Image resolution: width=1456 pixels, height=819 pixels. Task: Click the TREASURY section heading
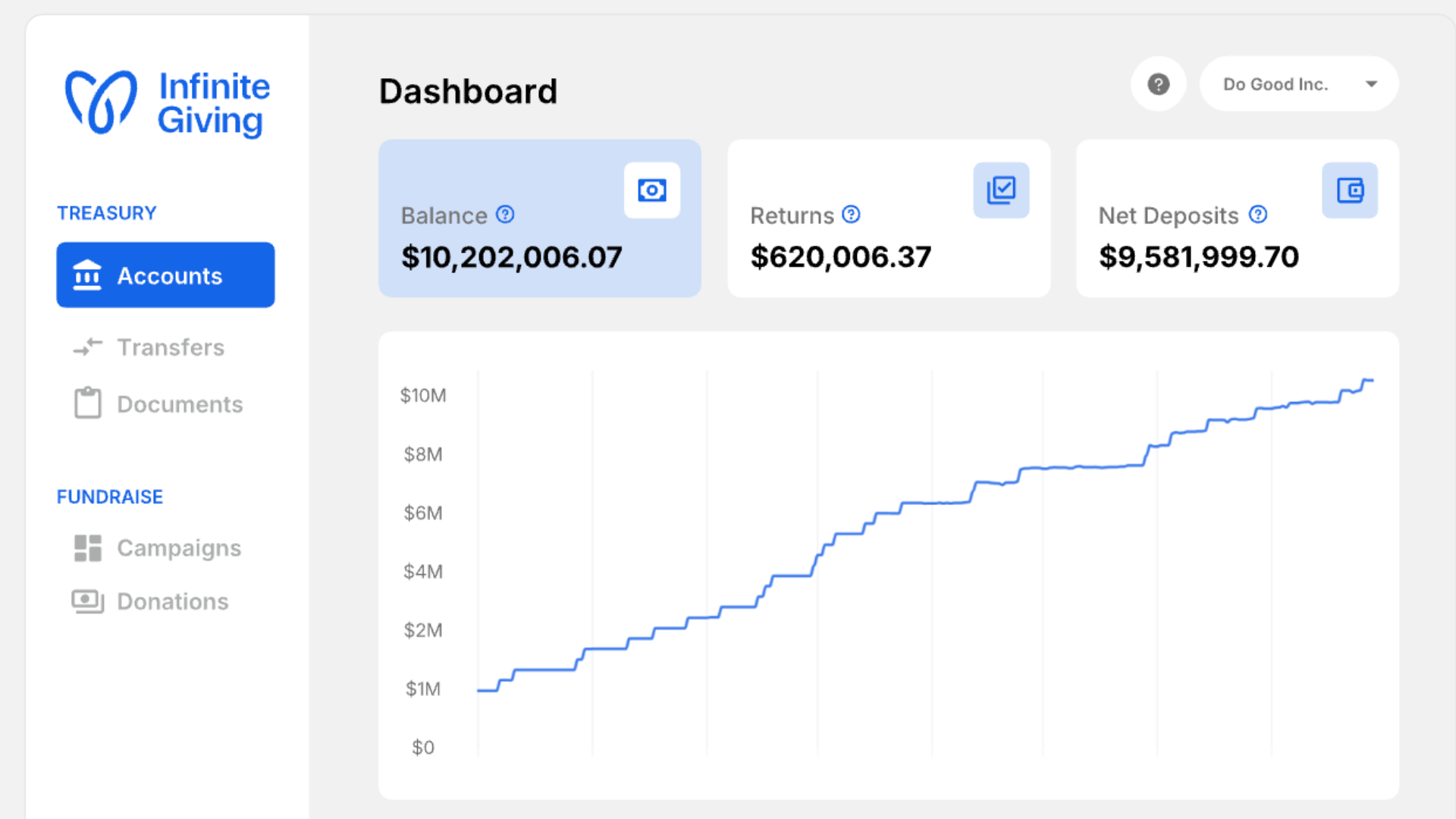(x=107, y=213)
